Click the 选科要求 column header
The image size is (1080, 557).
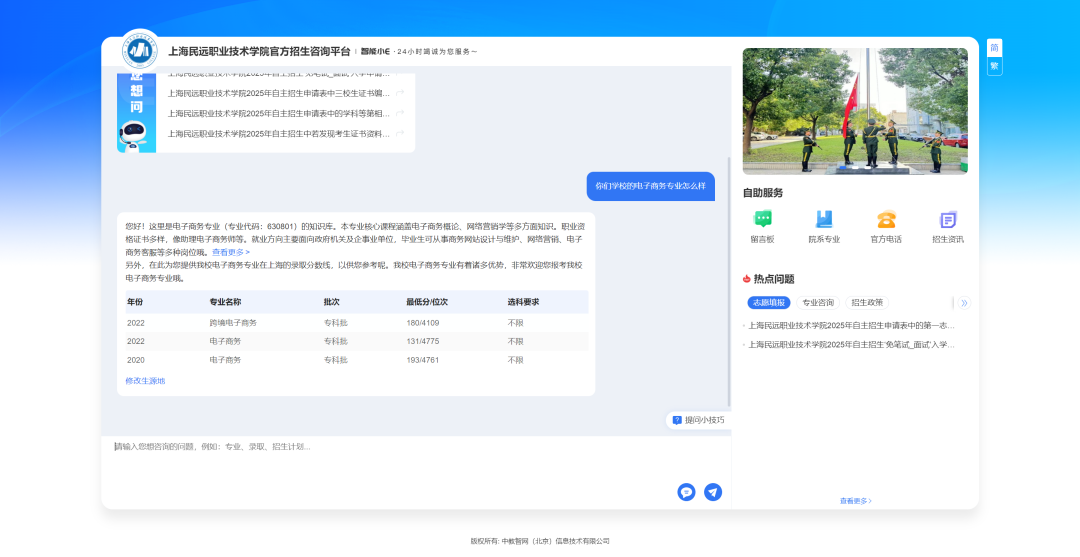(523, 302)
